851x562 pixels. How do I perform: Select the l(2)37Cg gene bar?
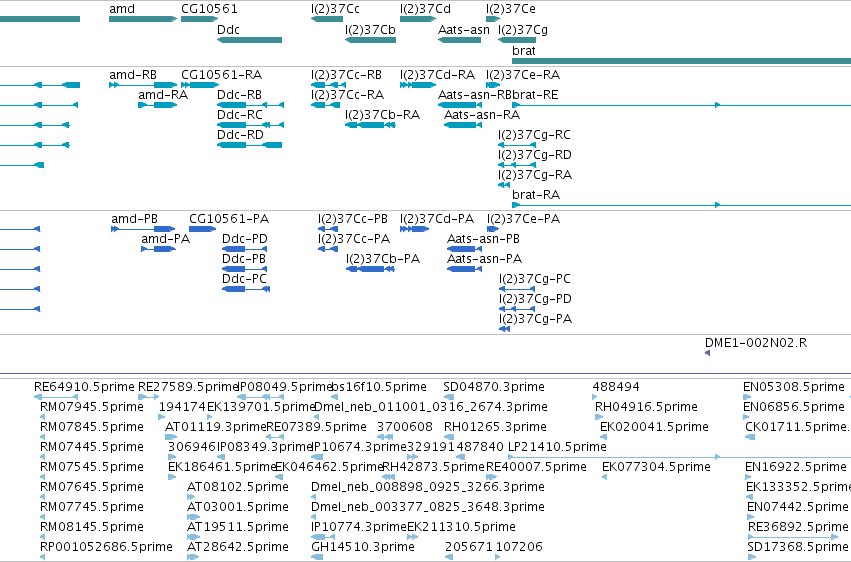click(x=517, y=40)
